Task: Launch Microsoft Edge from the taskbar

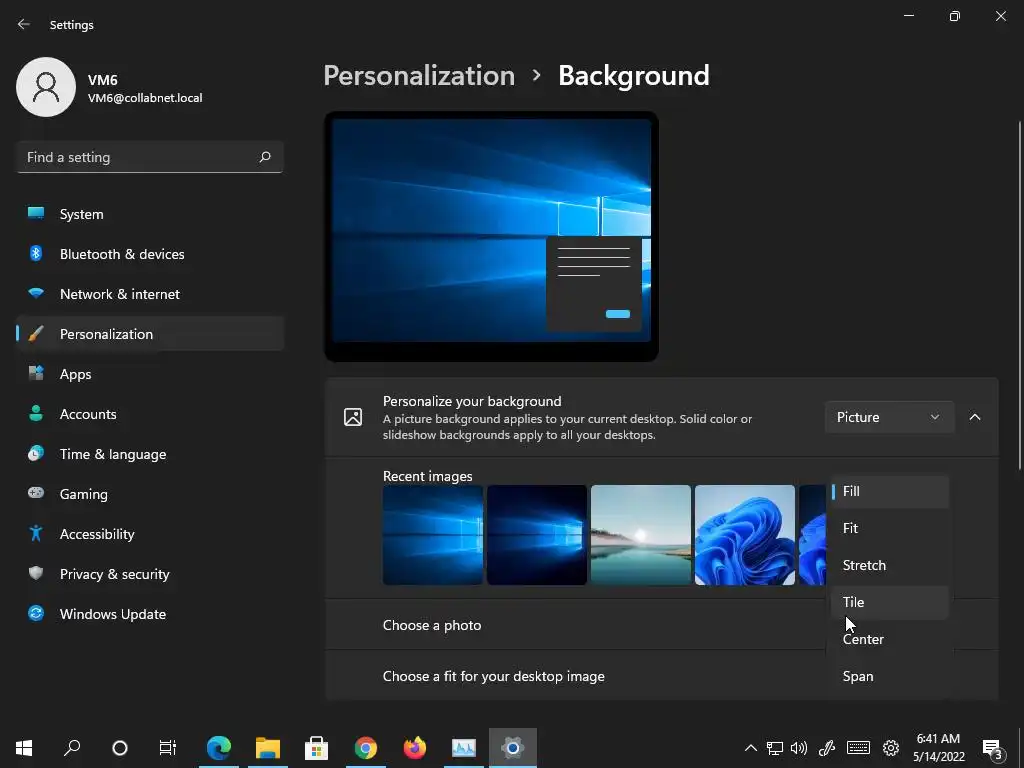Action: click(x=219, y=748)
